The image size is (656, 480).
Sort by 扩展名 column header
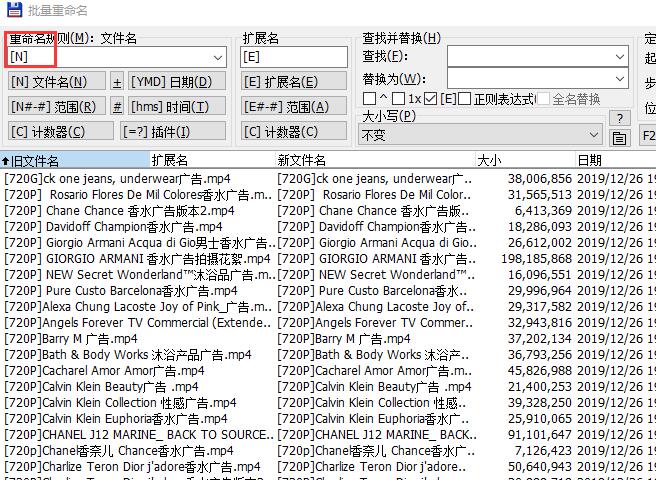(x=212, y=160)
